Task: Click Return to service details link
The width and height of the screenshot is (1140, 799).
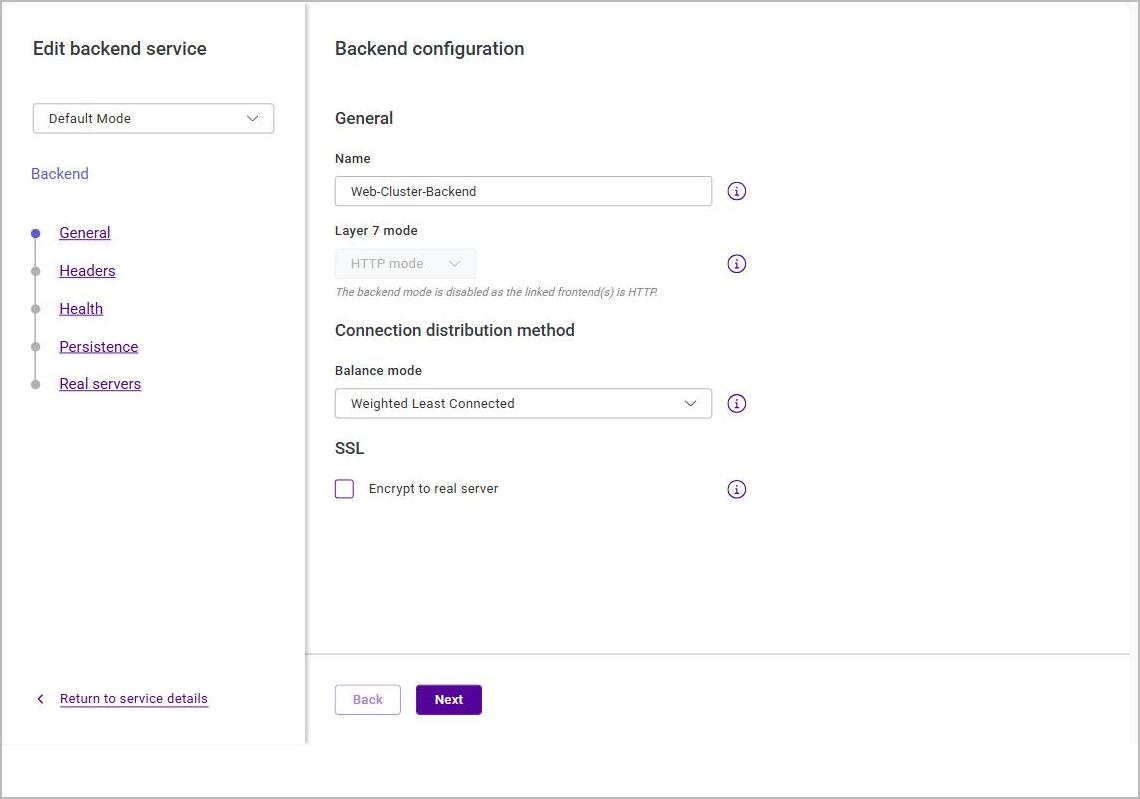Action: coord(134,699)
